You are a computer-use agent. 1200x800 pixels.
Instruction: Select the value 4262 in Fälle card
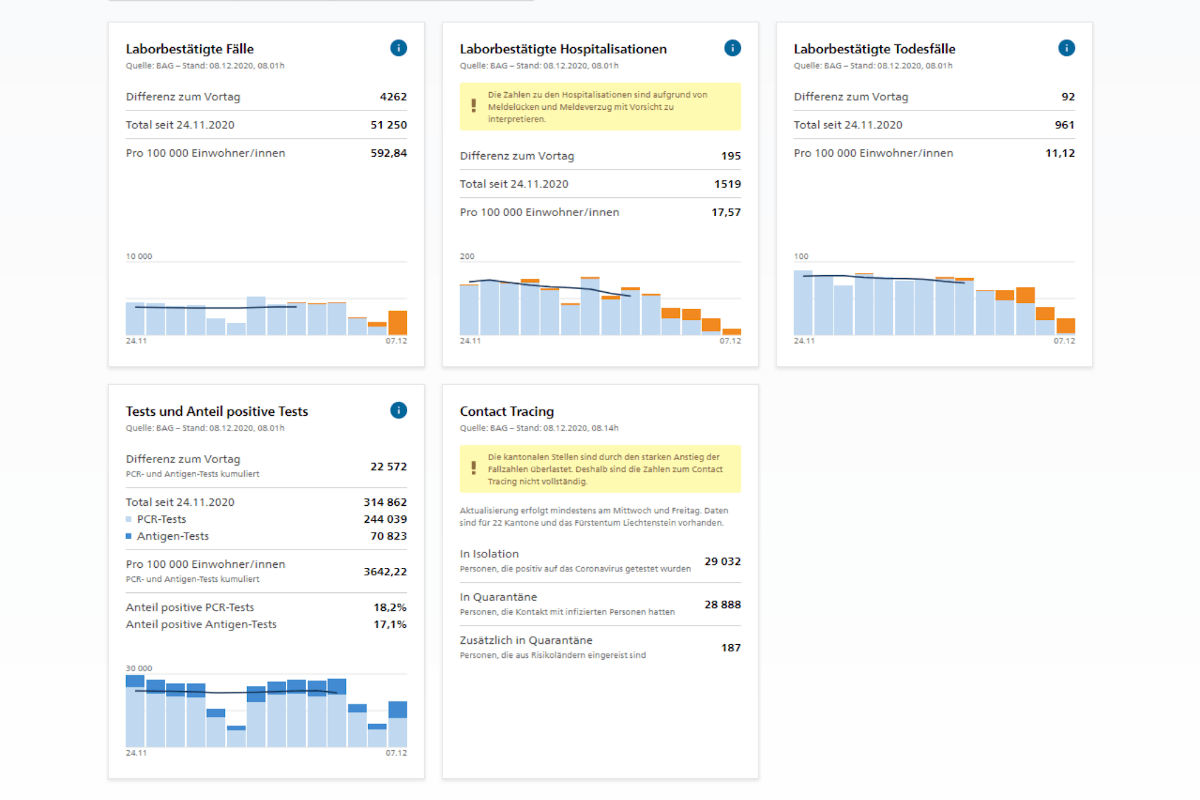tap(393, 97)
